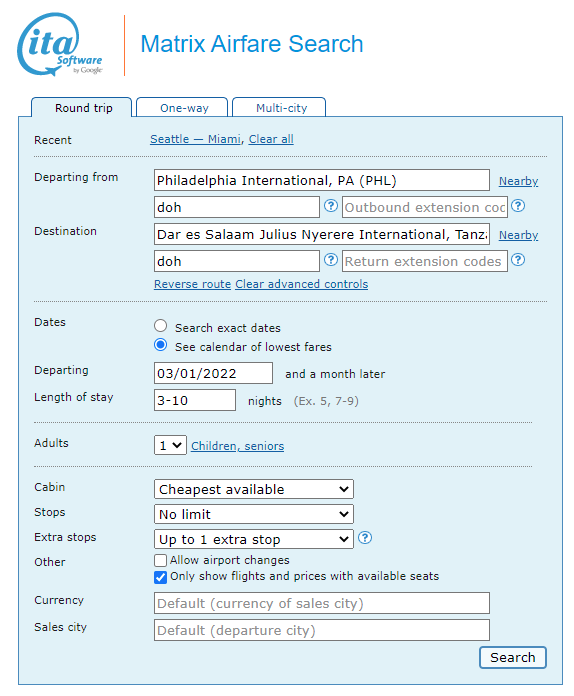Open the Adults count dropdown
This screenshot has height=696, width=574.
tap(170, 445)
